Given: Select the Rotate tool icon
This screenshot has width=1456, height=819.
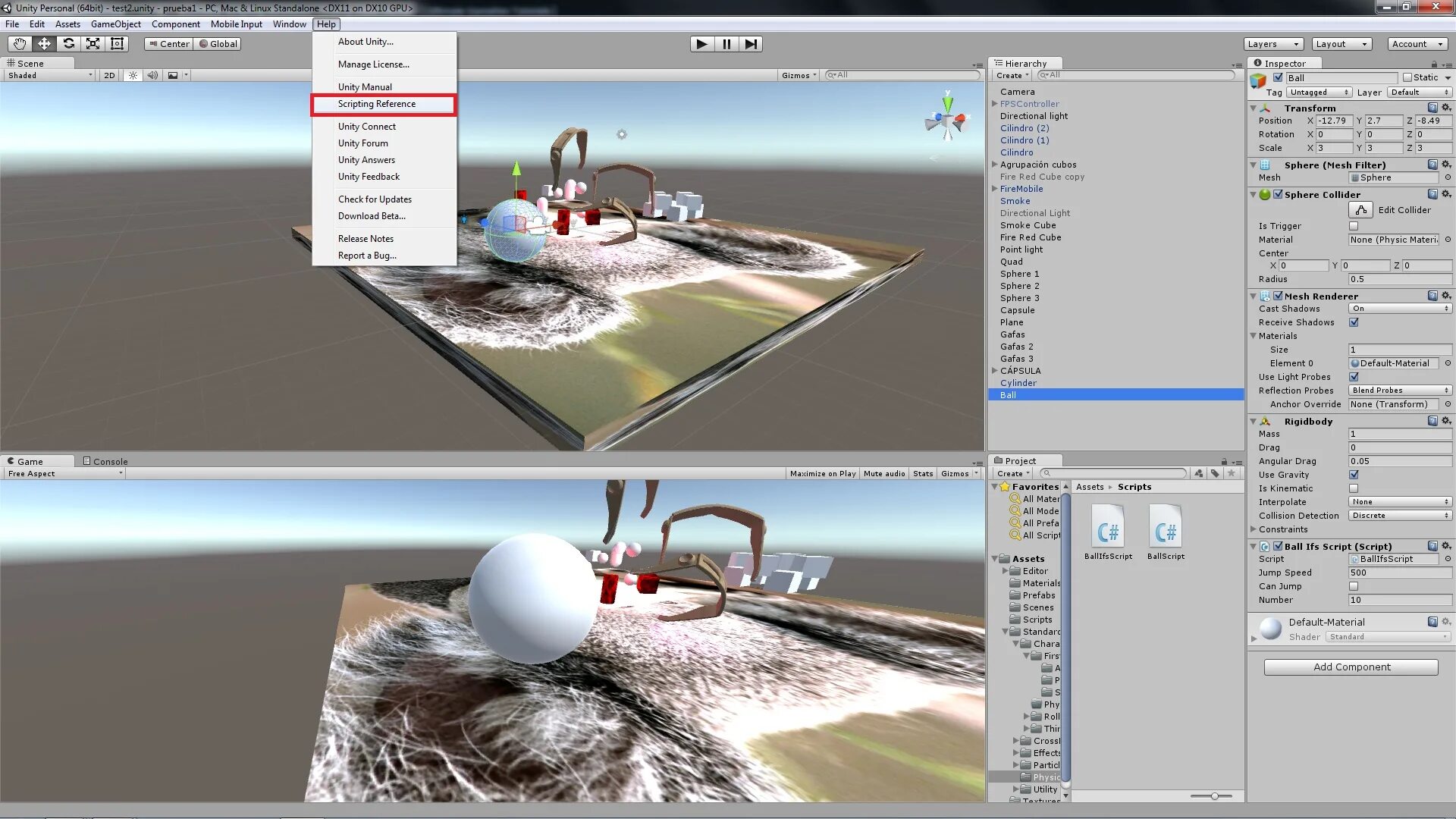Looking at the screenshot, I should coord(68,44).
